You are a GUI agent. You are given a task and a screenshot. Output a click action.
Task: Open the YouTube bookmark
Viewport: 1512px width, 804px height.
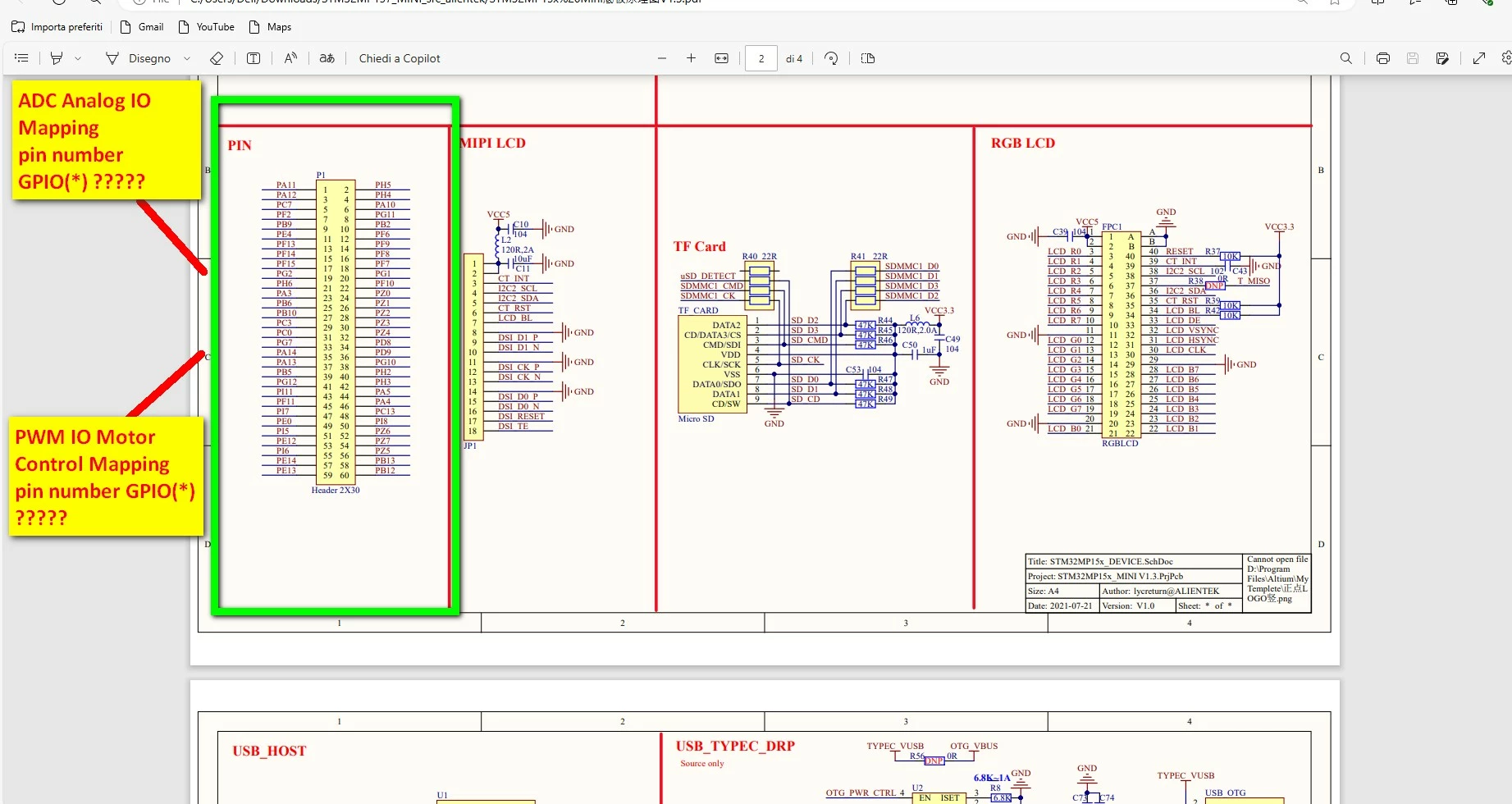tap(207, 27)
